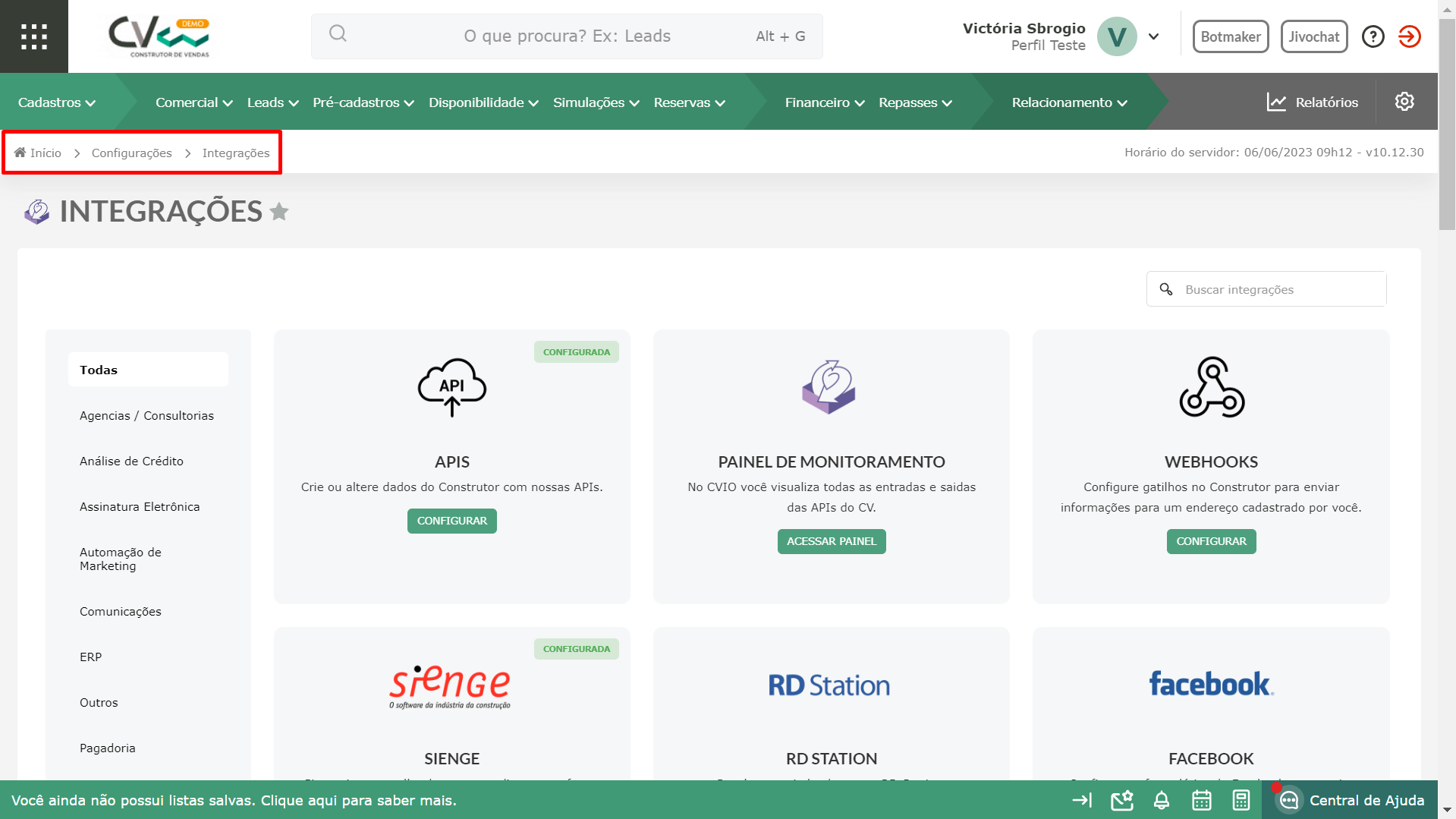
Task: Click the notifications bell icon
Action: click(1162, 800)
